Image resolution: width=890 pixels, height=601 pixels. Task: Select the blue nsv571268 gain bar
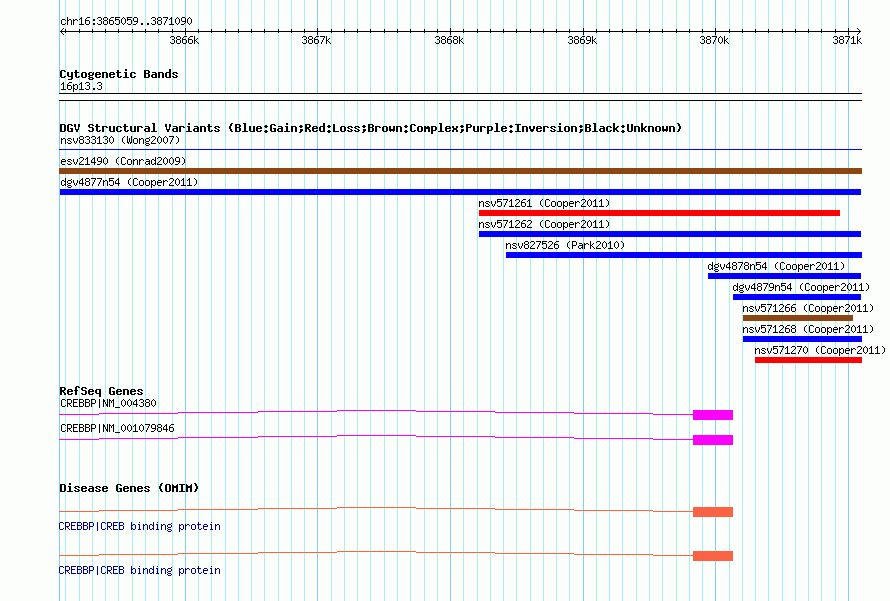(802, 339)
